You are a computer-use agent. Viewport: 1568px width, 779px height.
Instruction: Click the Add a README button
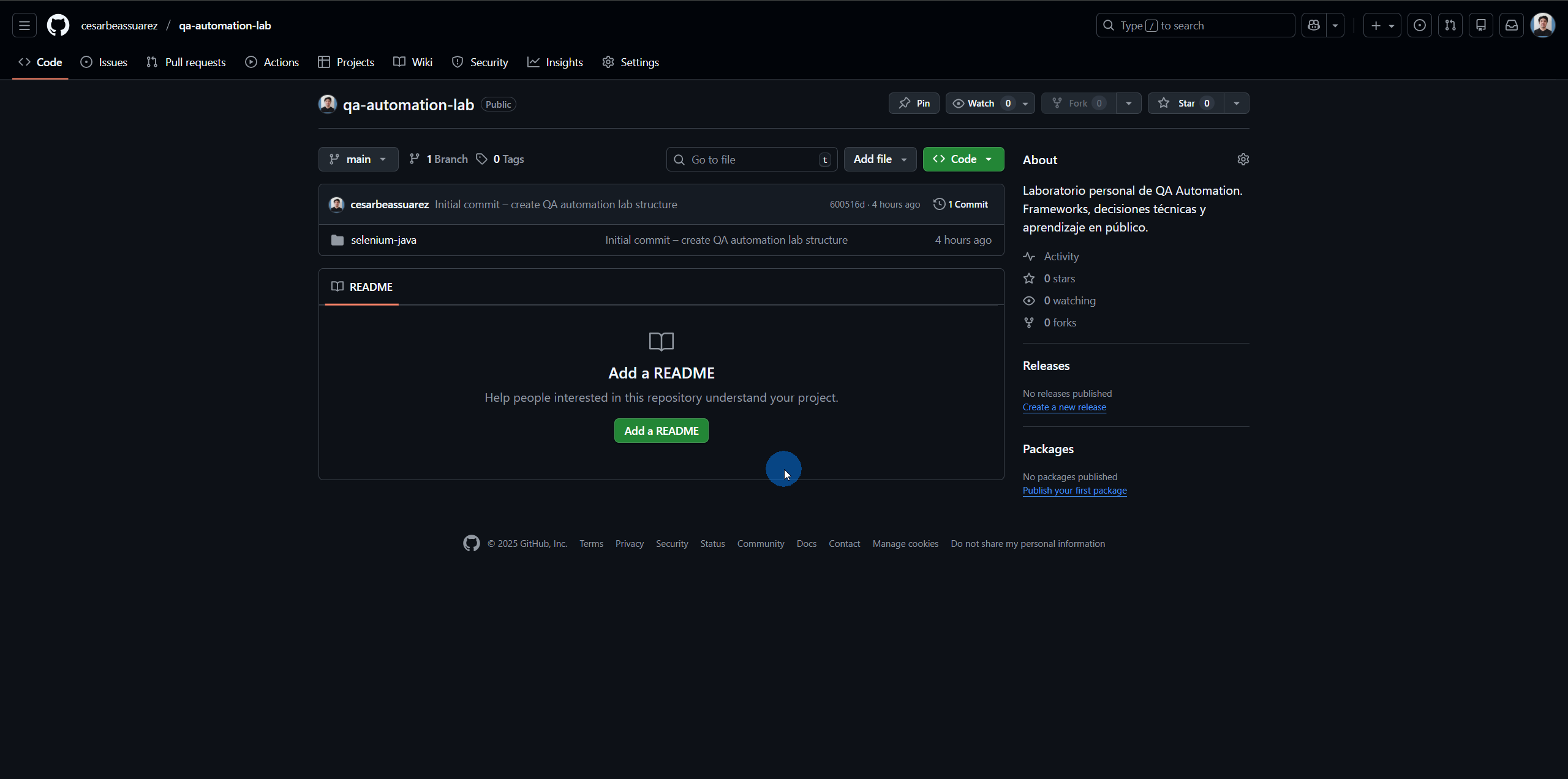tap(661, 431)
